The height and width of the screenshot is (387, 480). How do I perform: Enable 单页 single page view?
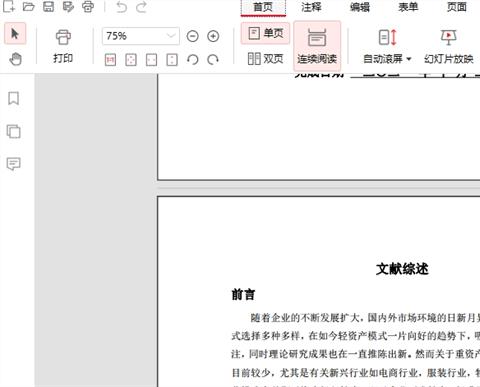265,33
